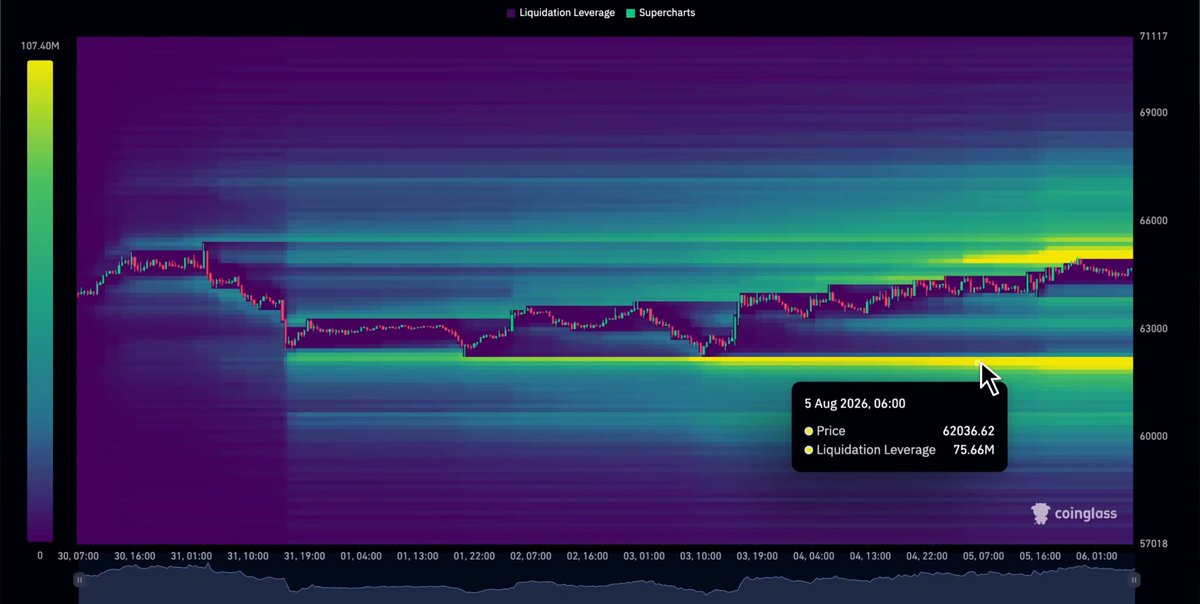The width and height of the screenshot is (1200, 604).
Task: Grab the left handle of the time range slider
Action: coord(80,579)
